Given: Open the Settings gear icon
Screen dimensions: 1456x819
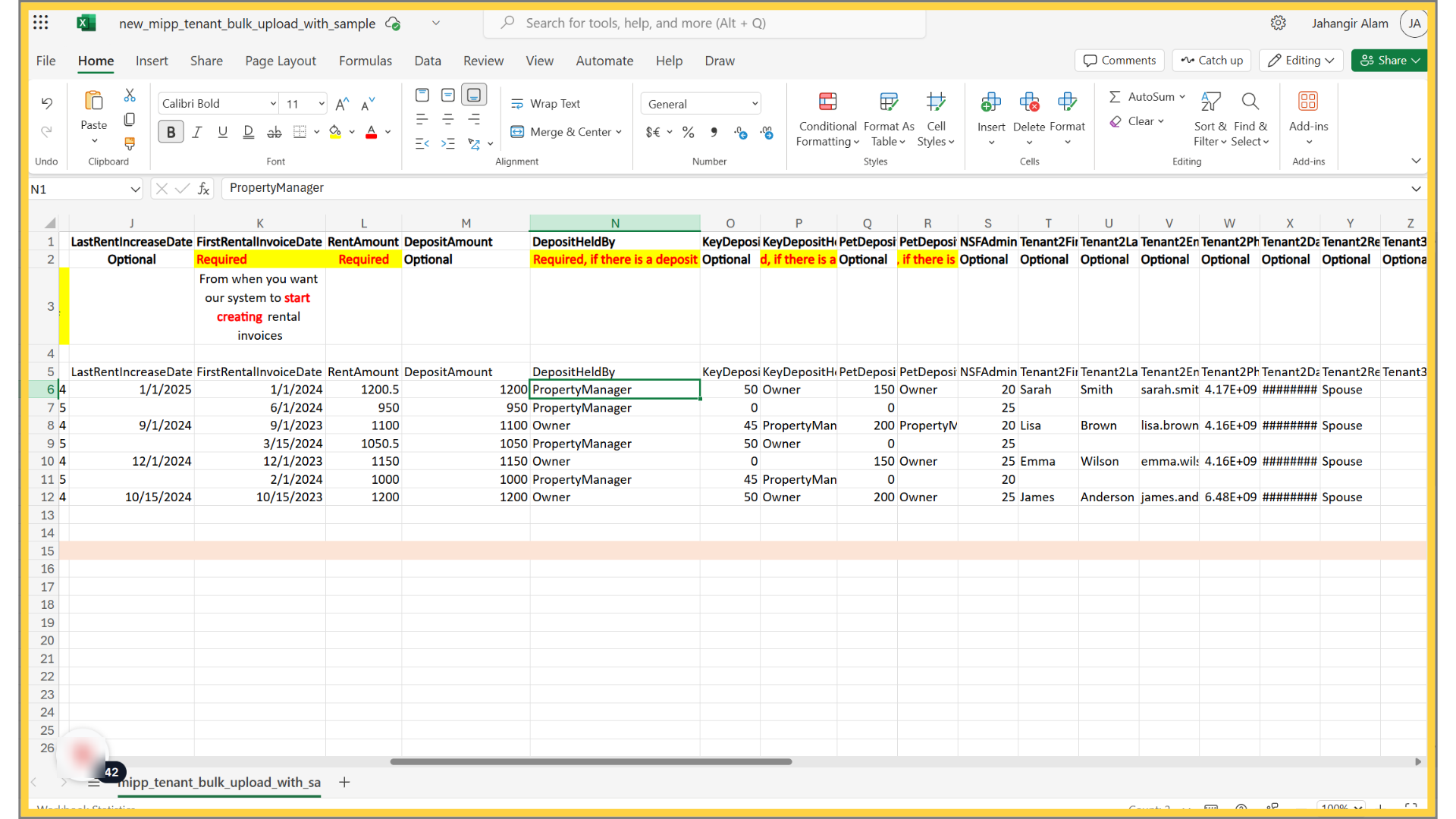Looking at the screenshot, I should (x=1278, y=23).
